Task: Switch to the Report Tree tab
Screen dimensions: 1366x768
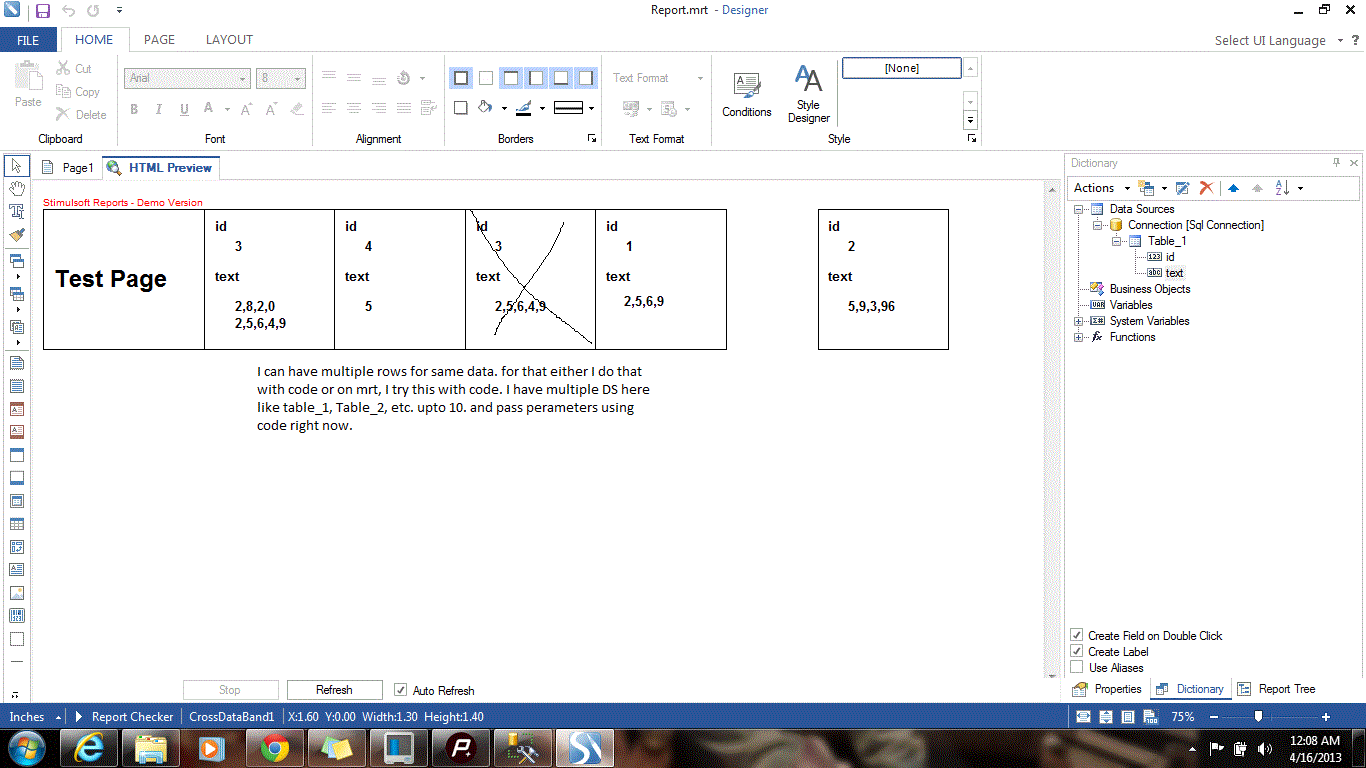Action: point(1276,689)
